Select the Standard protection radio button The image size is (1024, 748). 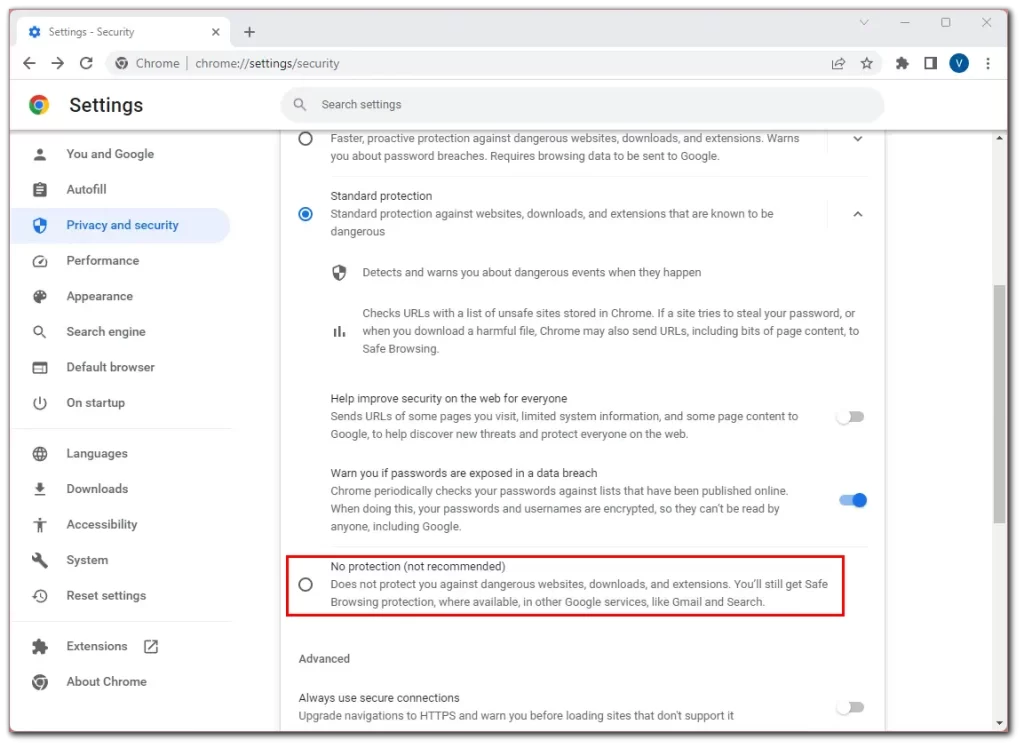point(305,214)
